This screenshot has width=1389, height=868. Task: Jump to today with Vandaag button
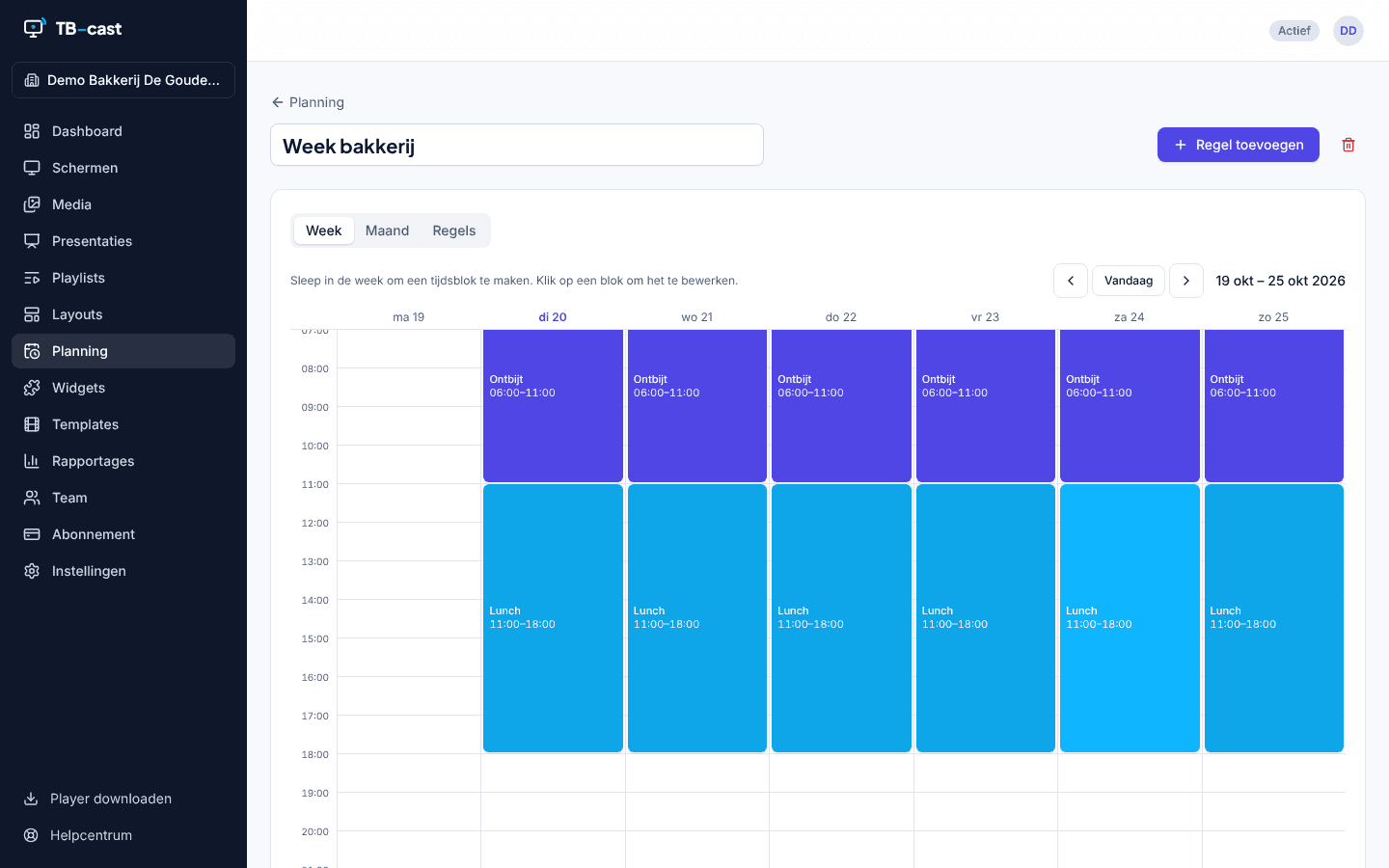[1129, 281]
